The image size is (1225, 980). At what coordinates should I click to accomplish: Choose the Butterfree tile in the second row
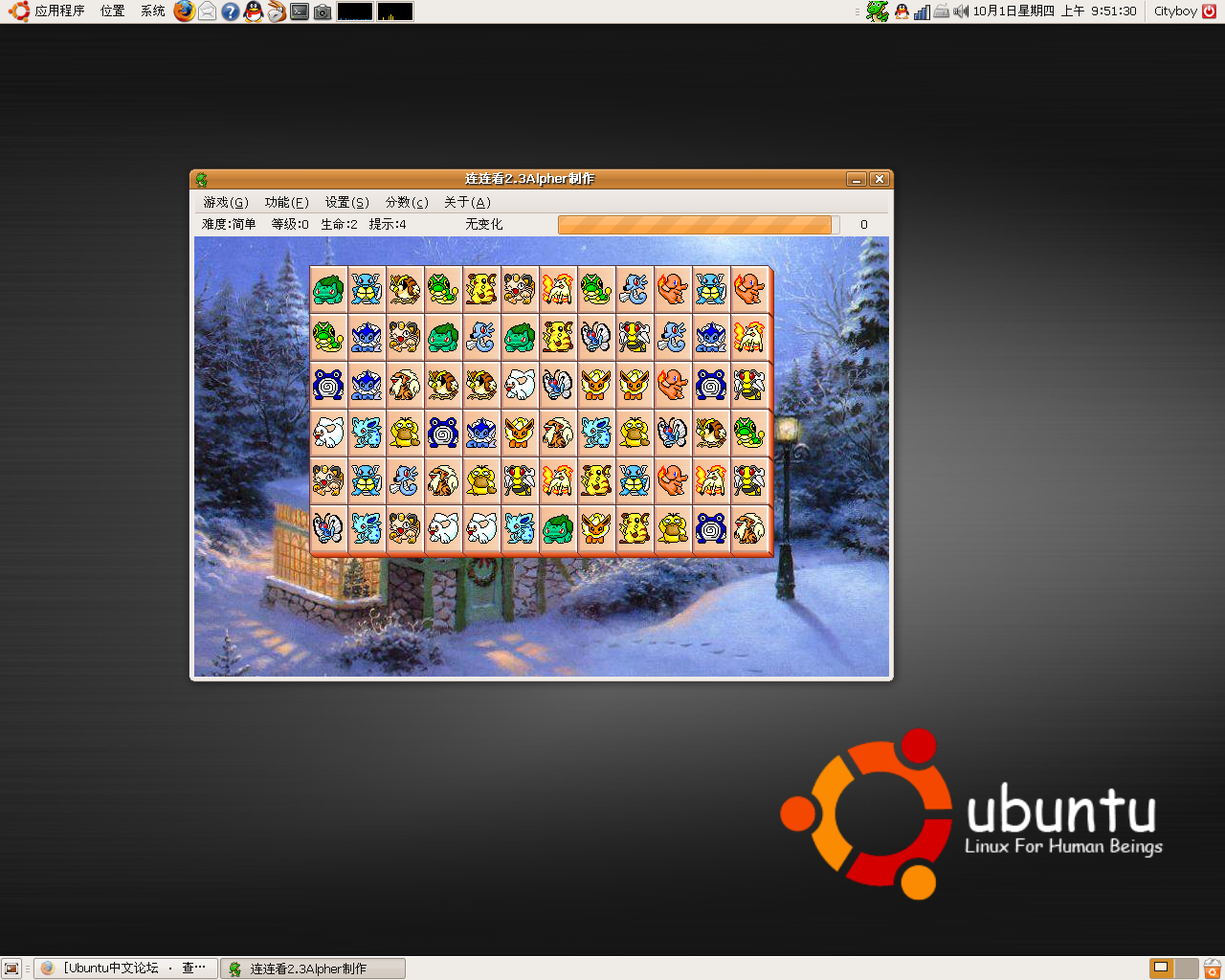pos(596,336)
